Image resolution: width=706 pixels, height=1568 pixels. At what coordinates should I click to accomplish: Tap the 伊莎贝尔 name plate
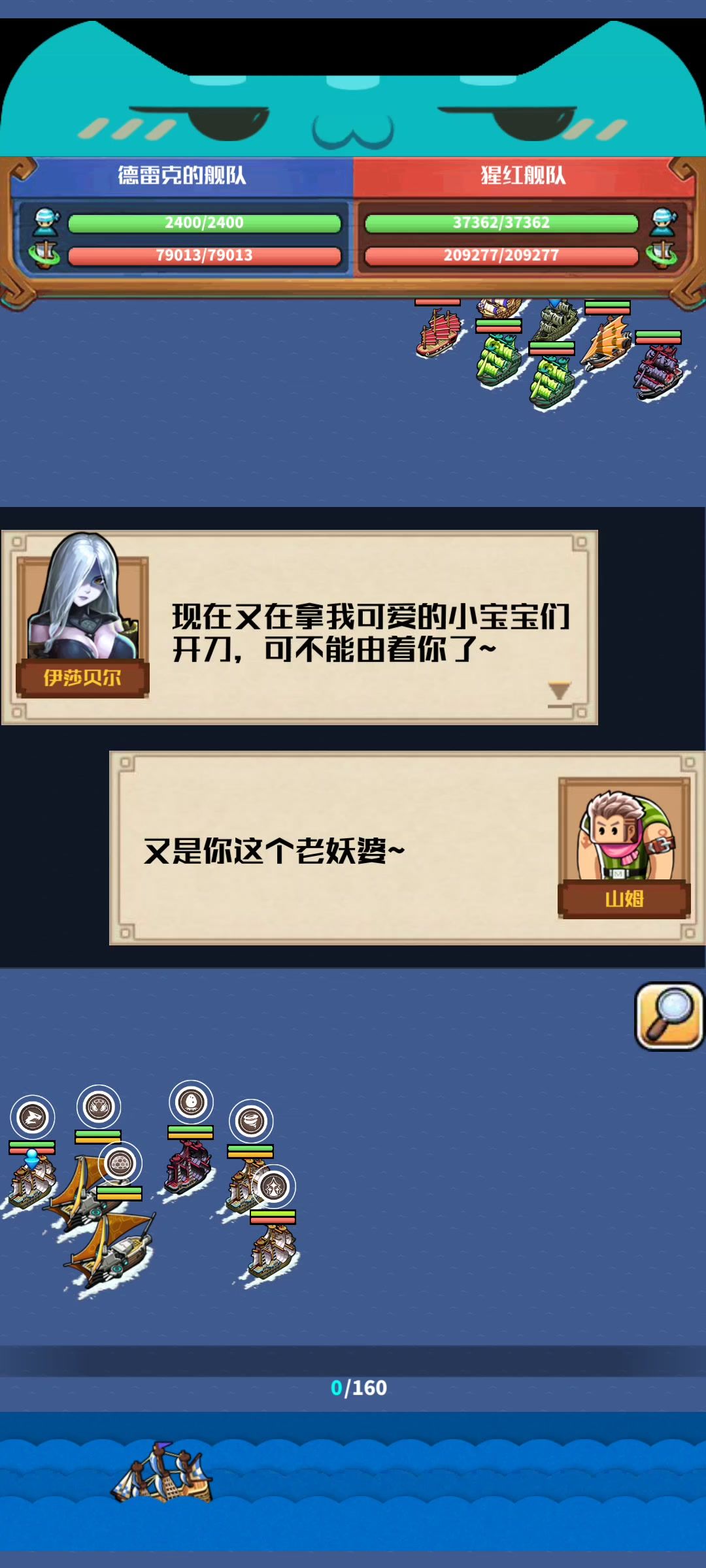(82, 678)
